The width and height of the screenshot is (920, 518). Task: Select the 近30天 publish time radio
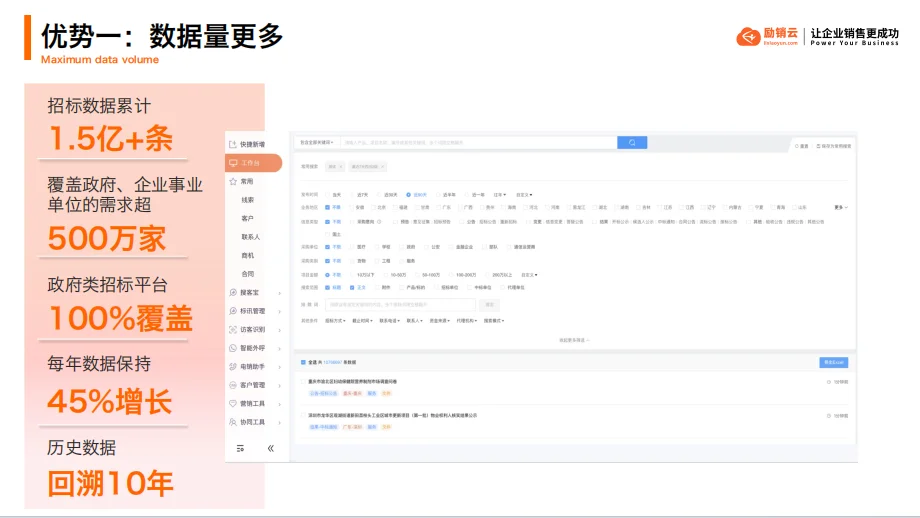click(380, 195)
